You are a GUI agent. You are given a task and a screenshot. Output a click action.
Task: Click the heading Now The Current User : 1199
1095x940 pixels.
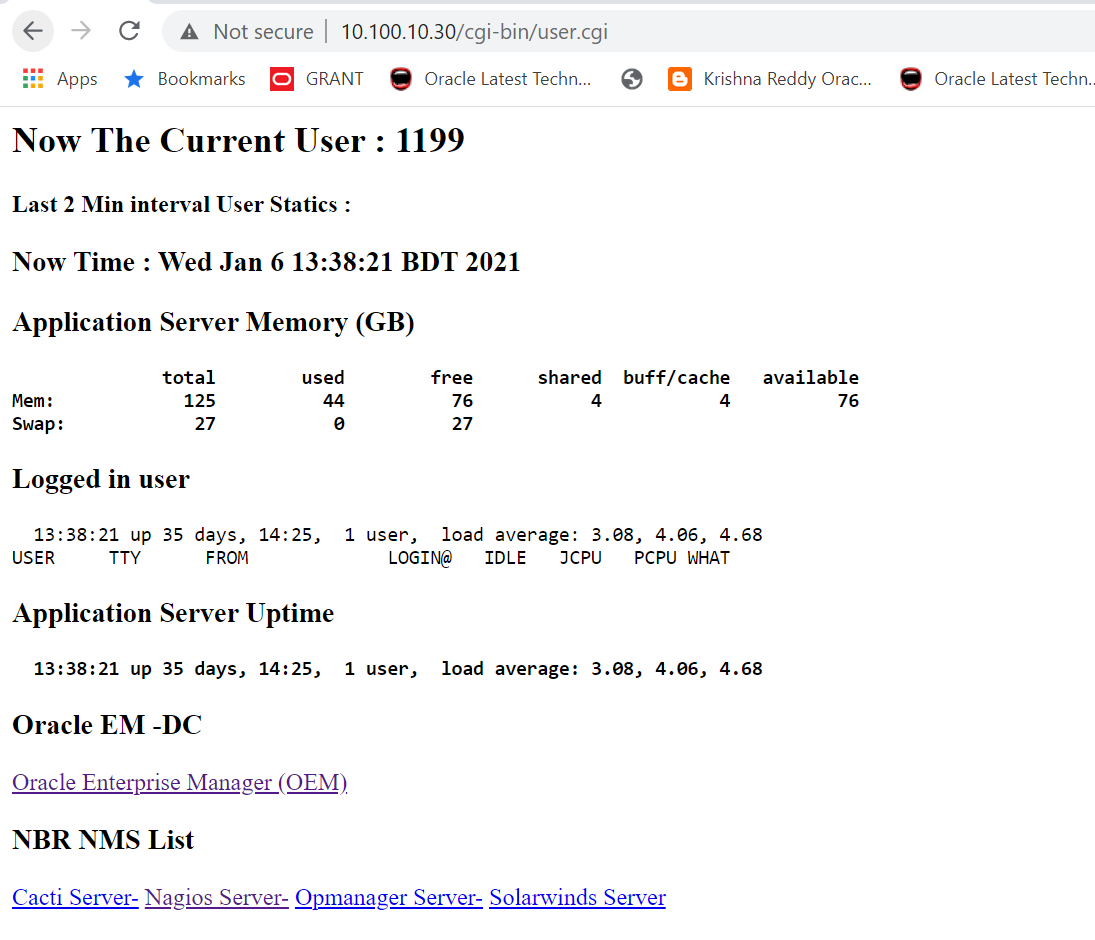238,140
